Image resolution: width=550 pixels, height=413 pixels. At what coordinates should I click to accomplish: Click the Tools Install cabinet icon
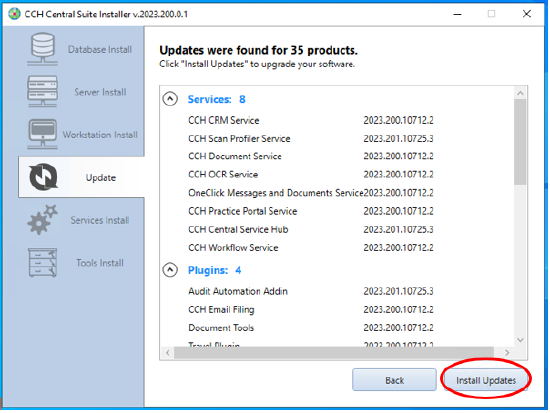click(42, 262)
